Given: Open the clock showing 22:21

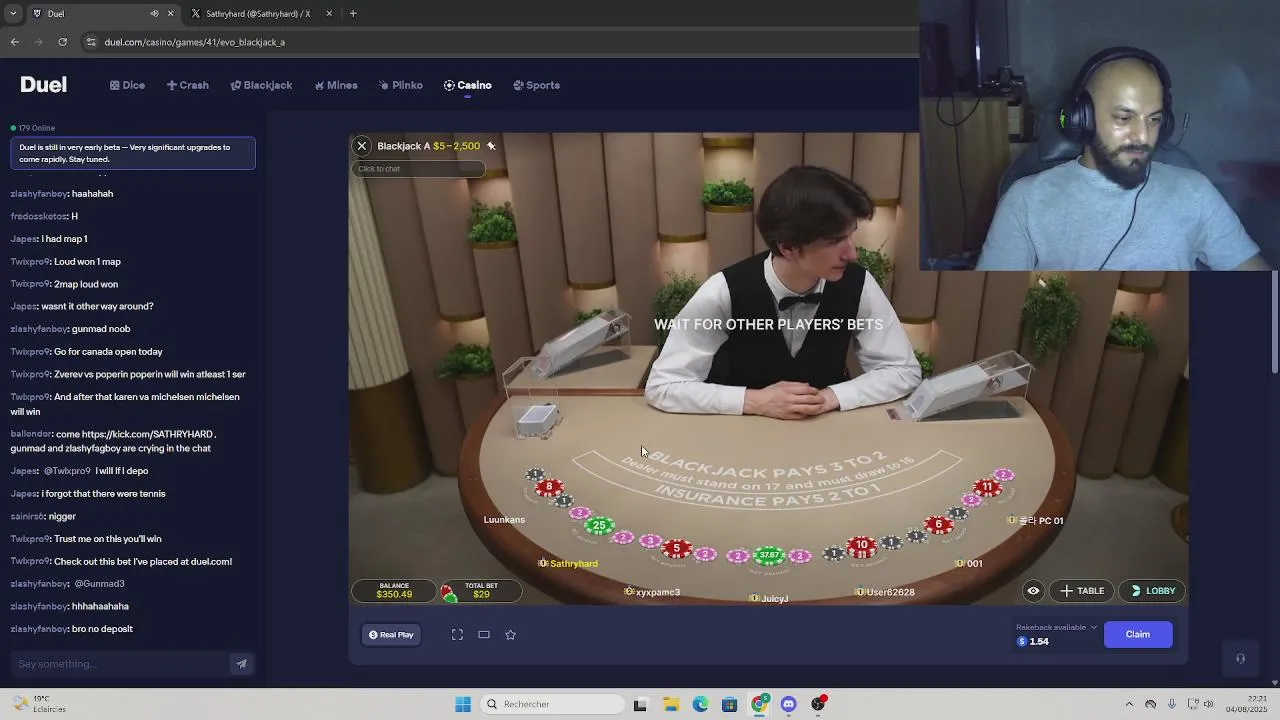Looking at the screenshot, I should tap(1246, 704).
